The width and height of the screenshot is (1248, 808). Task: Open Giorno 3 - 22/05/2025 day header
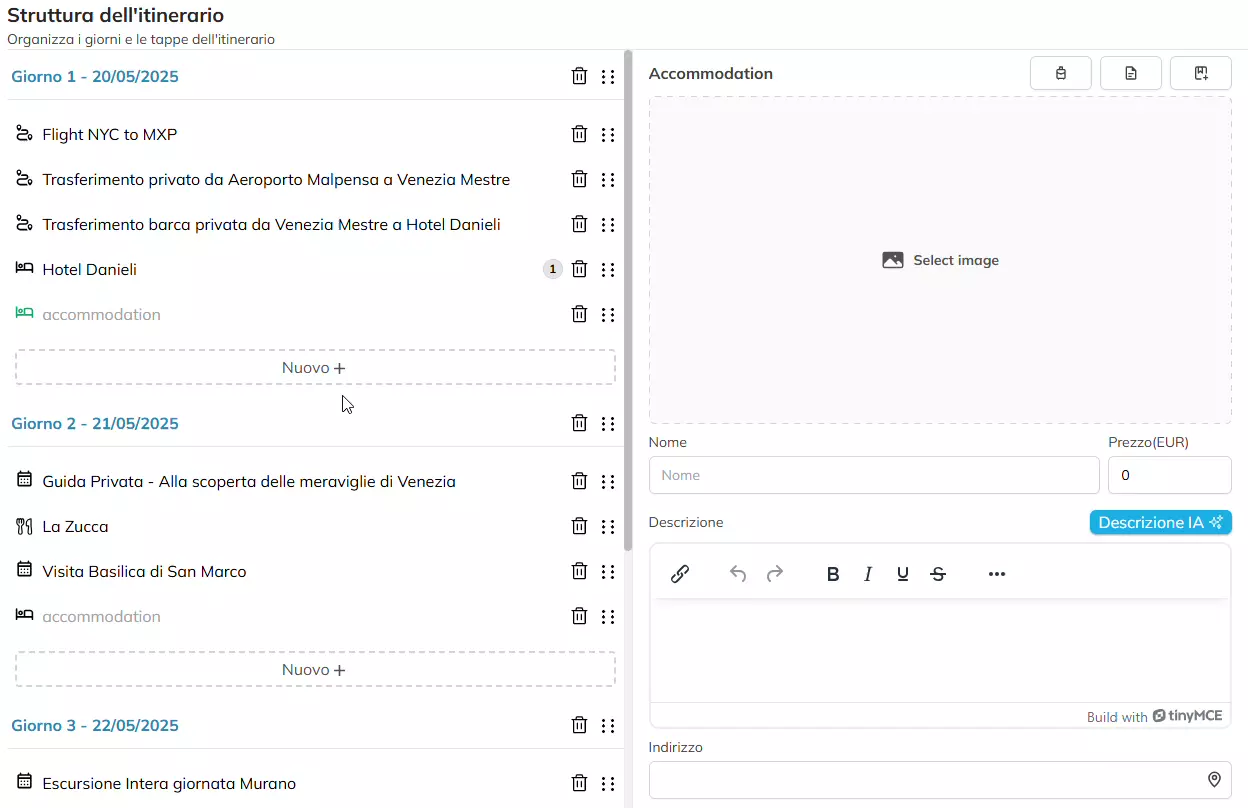(95, 725)
